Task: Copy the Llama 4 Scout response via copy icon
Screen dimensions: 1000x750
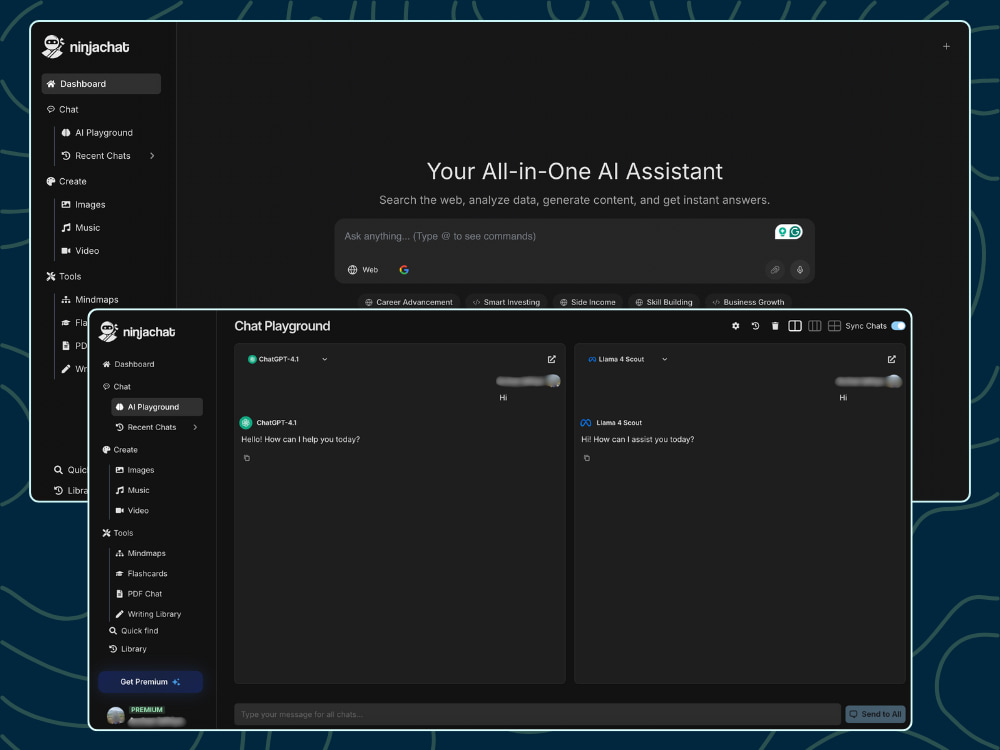Action: pyautogui.click(x=587, y=458)
